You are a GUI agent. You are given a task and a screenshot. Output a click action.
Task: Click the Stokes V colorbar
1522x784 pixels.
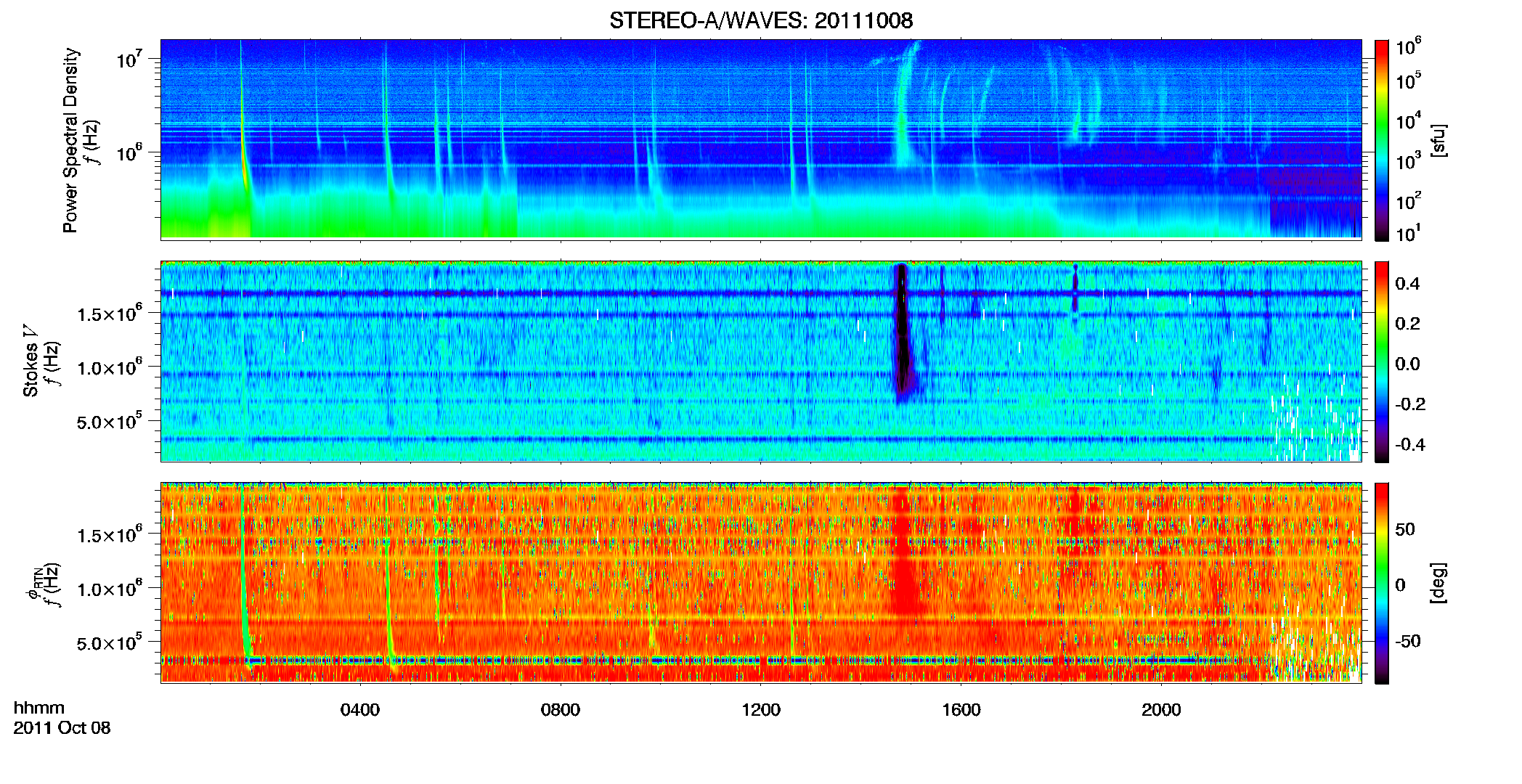pyautogui.click(x=1382, y=362)
